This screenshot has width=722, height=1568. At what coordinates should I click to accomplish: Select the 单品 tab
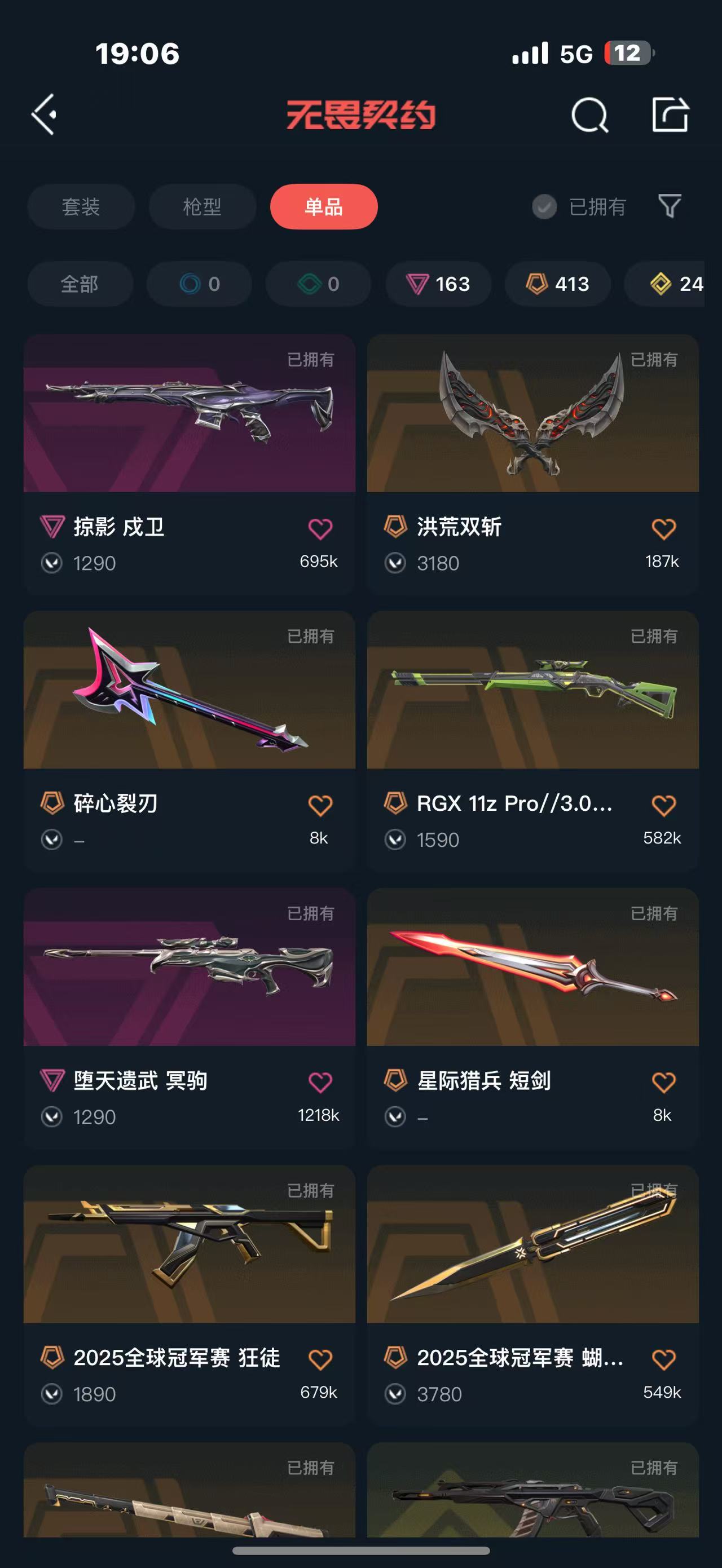(x=324, y=206)
